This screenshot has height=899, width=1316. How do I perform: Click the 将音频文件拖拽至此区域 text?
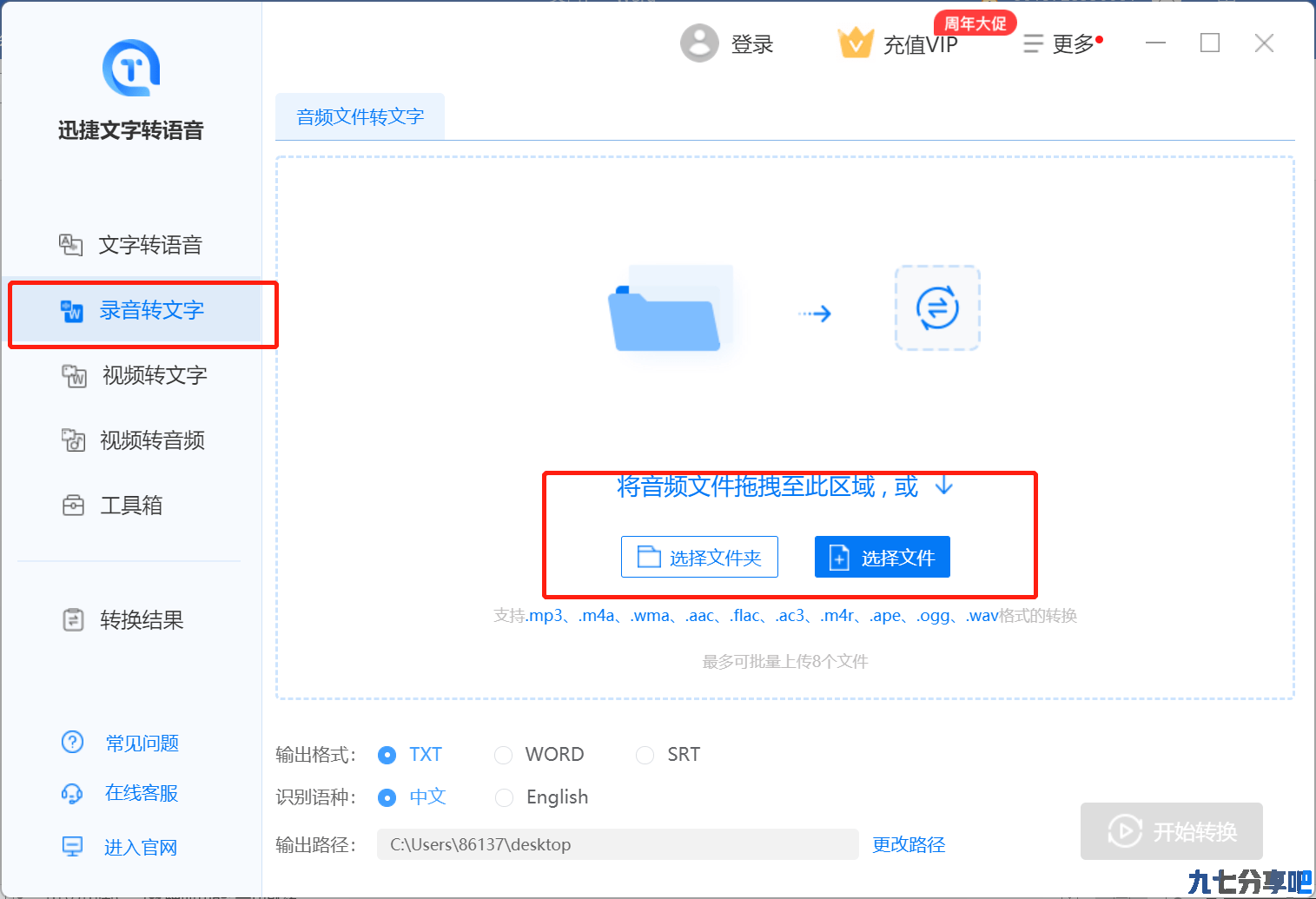767,486
